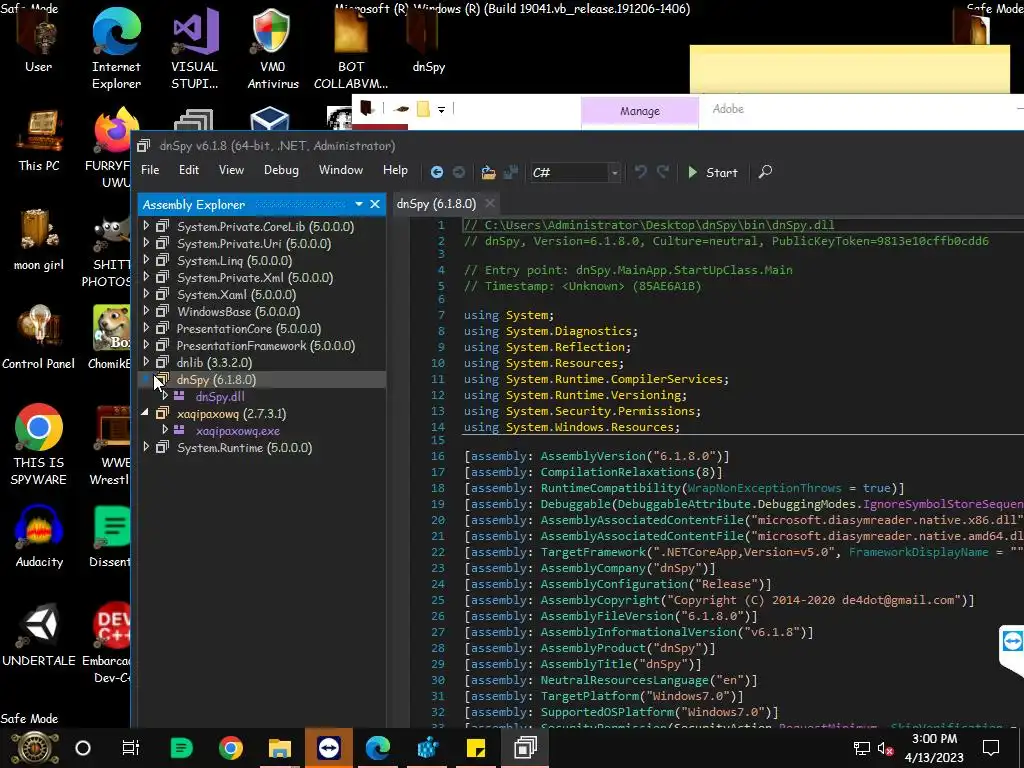Screen dimensions: 1024x768
Task: Open the moon girl desktop icon
Action: [39, 238]
